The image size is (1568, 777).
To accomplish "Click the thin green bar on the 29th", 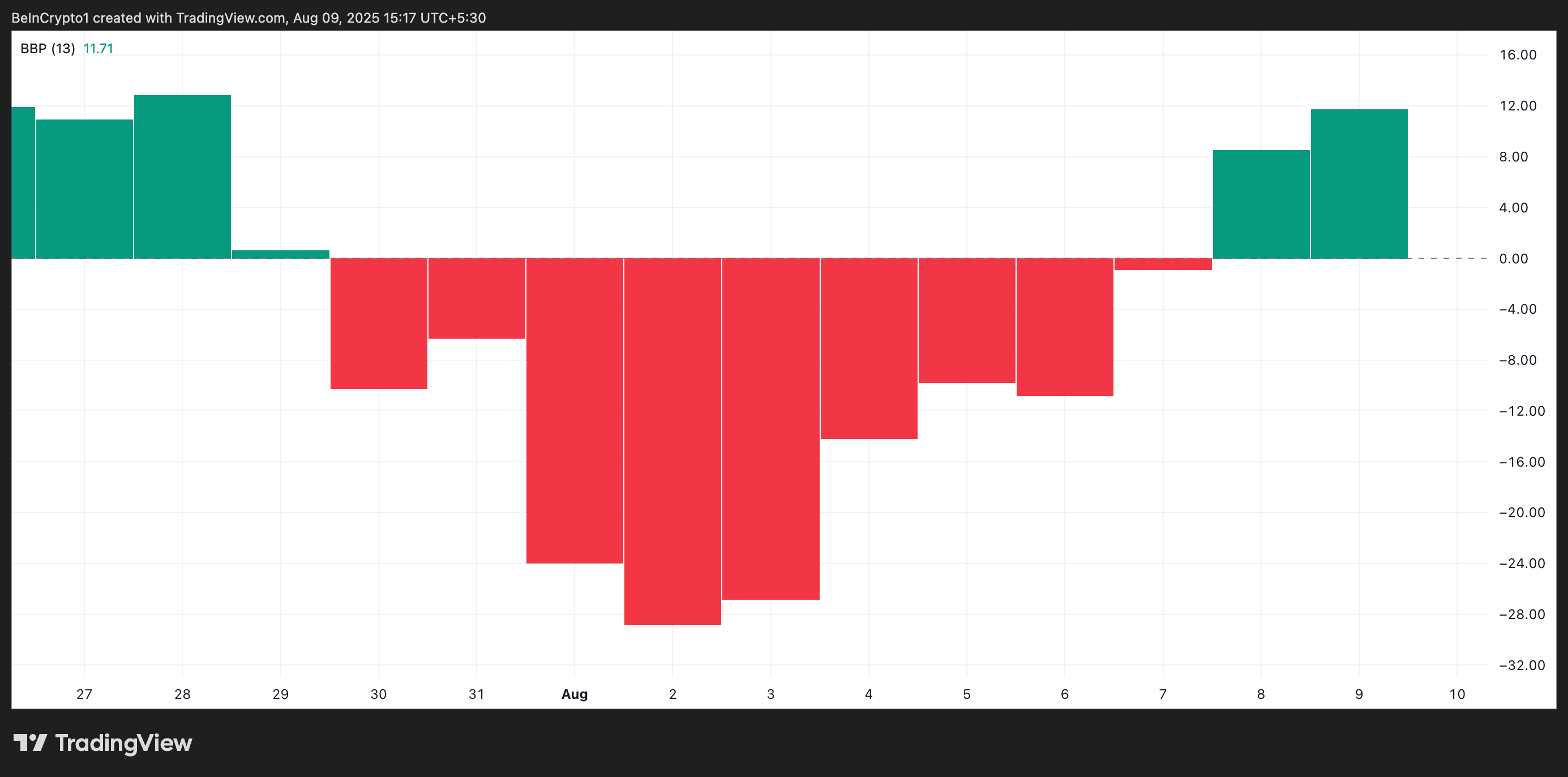I will [281, 254].
